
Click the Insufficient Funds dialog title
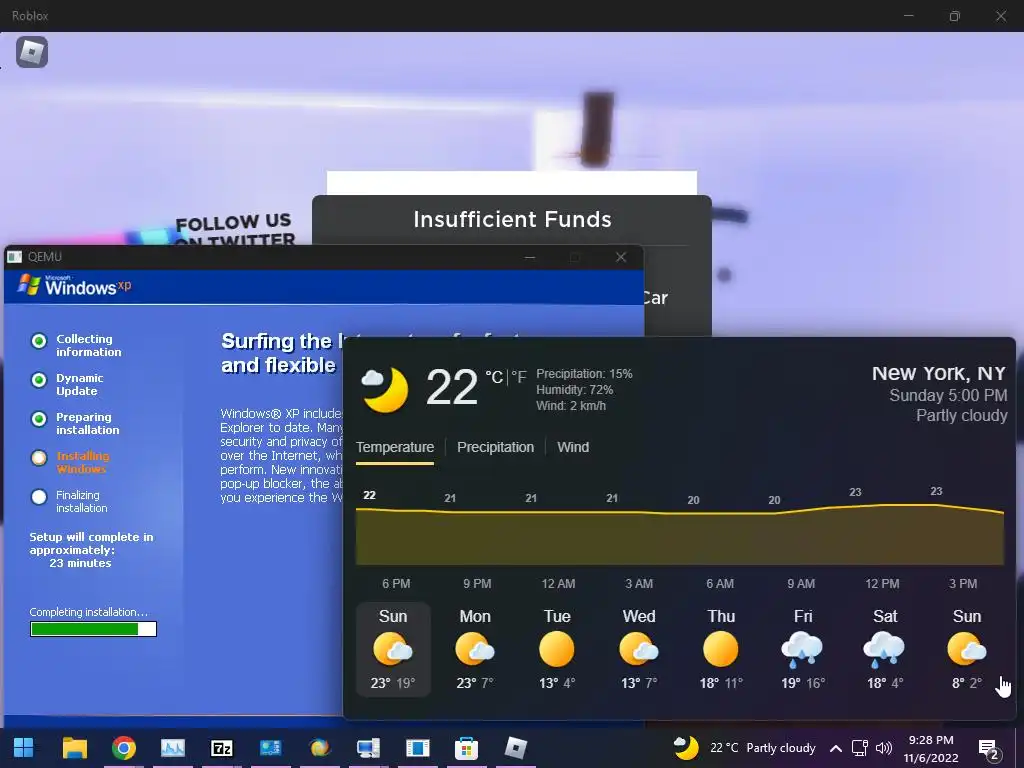click(x=512, y=219)
